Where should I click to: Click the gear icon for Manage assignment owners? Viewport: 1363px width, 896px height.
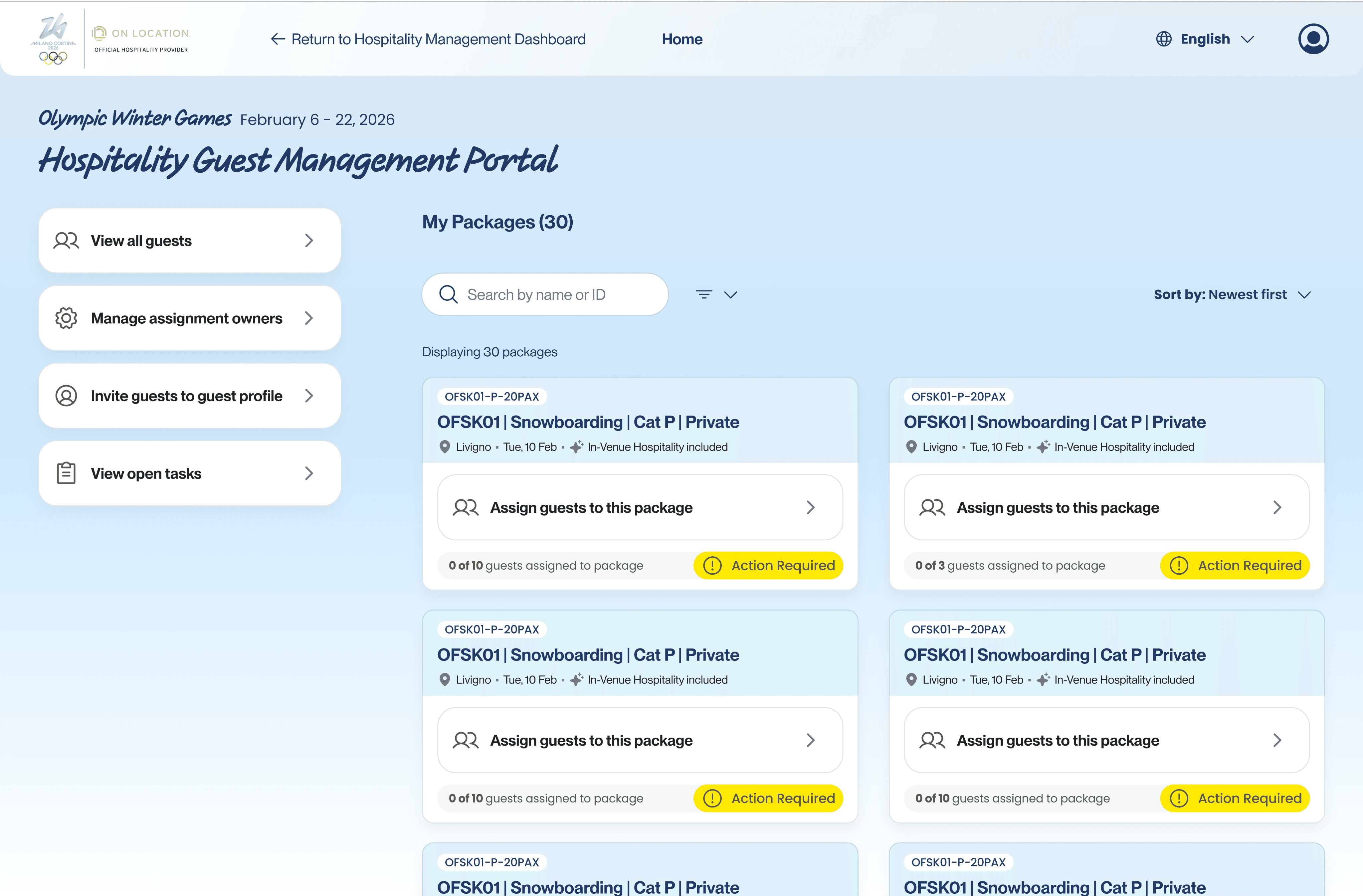pyautogui.click(x=66, y=318)
